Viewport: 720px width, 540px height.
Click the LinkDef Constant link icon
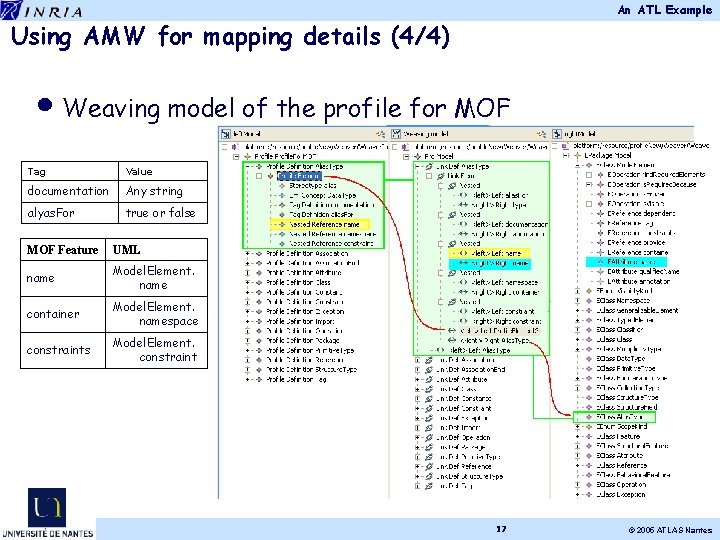point(428,399)
